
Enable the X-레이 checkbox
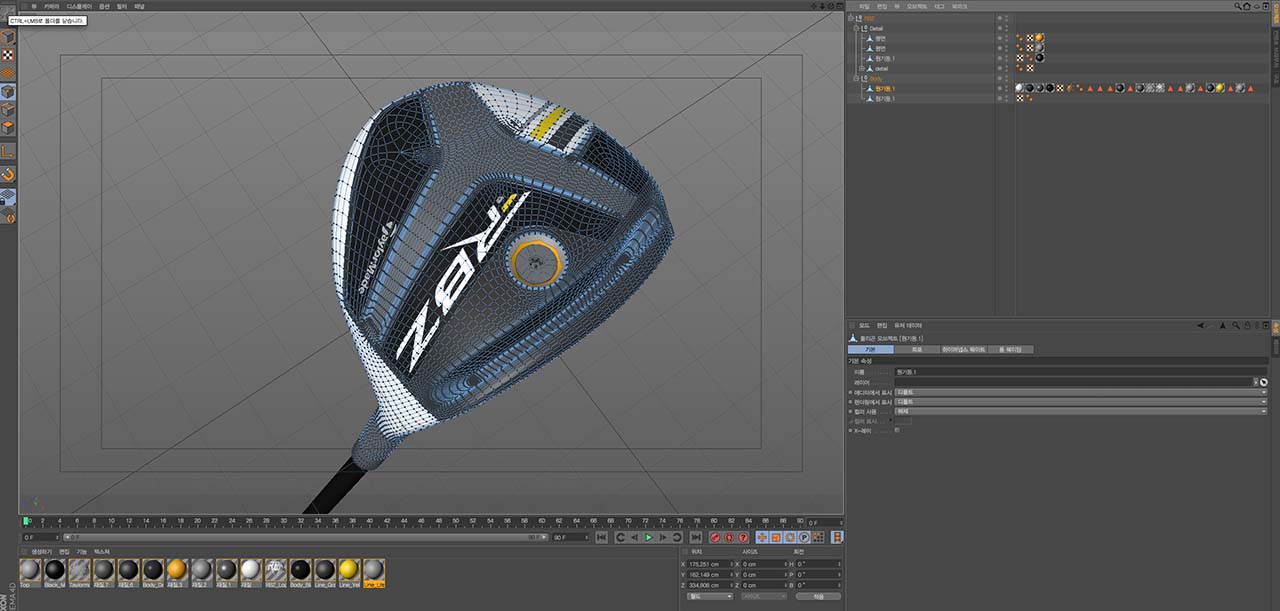coord(897,430)
